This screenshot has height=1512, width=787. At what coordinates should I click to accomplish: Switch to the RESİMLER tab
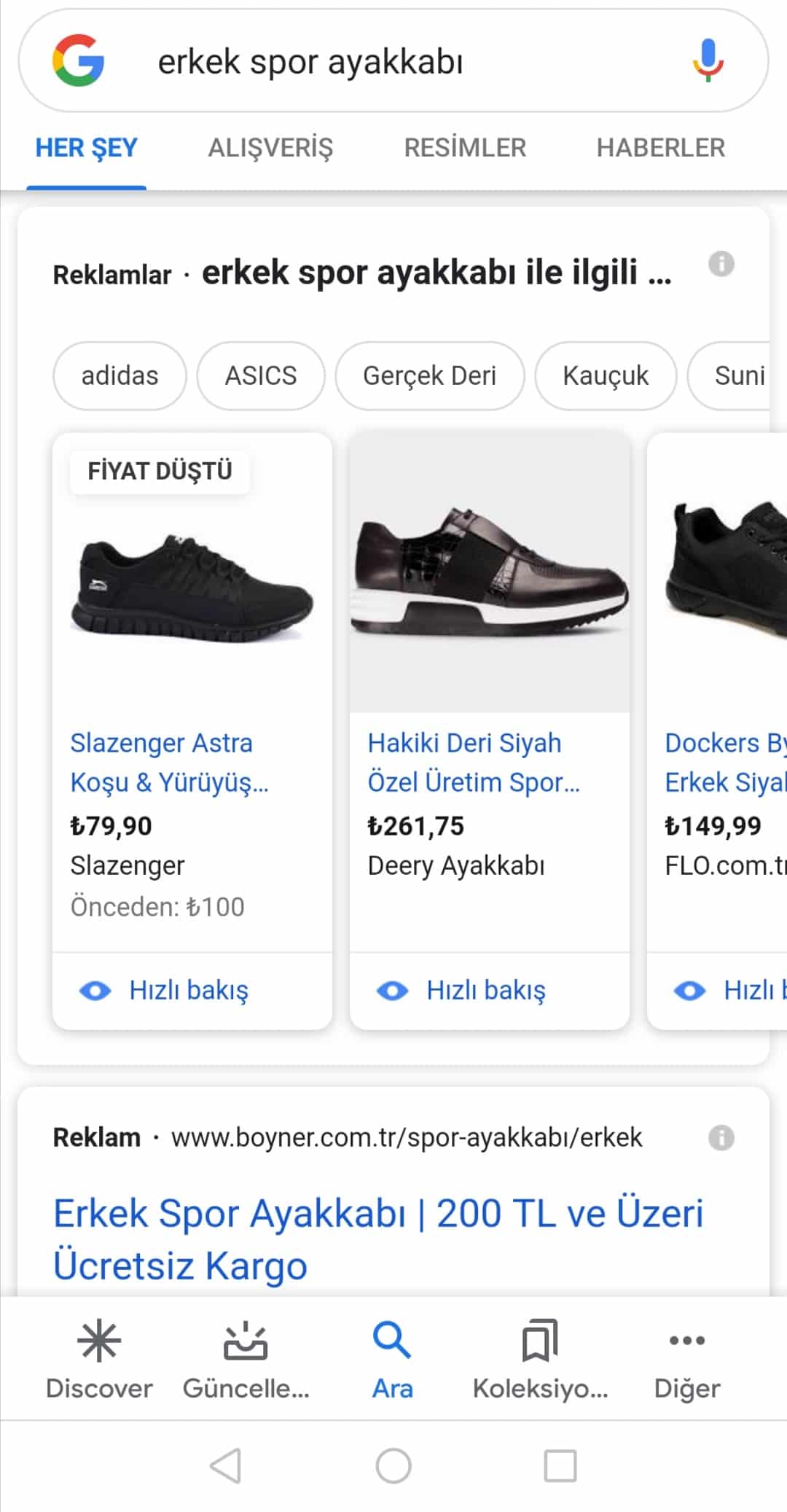[x=465, y=147]
